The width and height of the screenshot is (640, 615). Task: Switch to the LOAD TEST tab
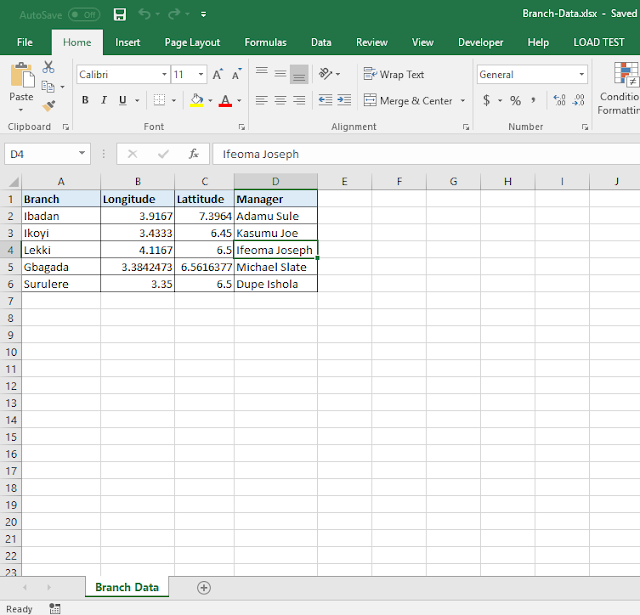point(599,42)
